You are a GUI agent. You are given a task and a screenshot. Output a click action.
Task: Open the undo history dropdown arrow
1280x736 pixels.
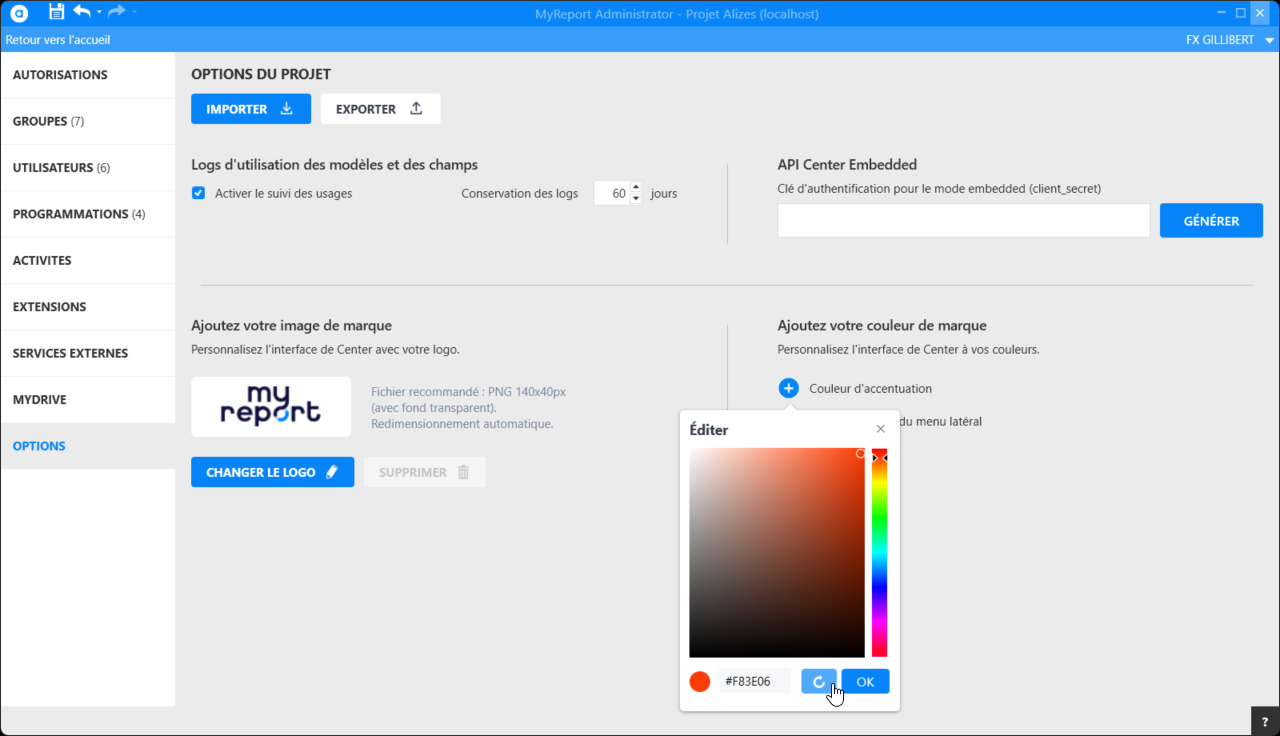click(99, 13)
